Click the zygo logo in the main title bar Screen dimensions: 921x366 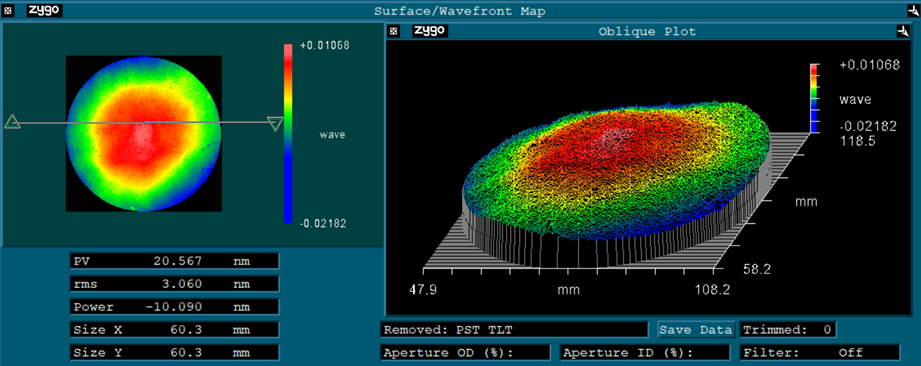45,11
